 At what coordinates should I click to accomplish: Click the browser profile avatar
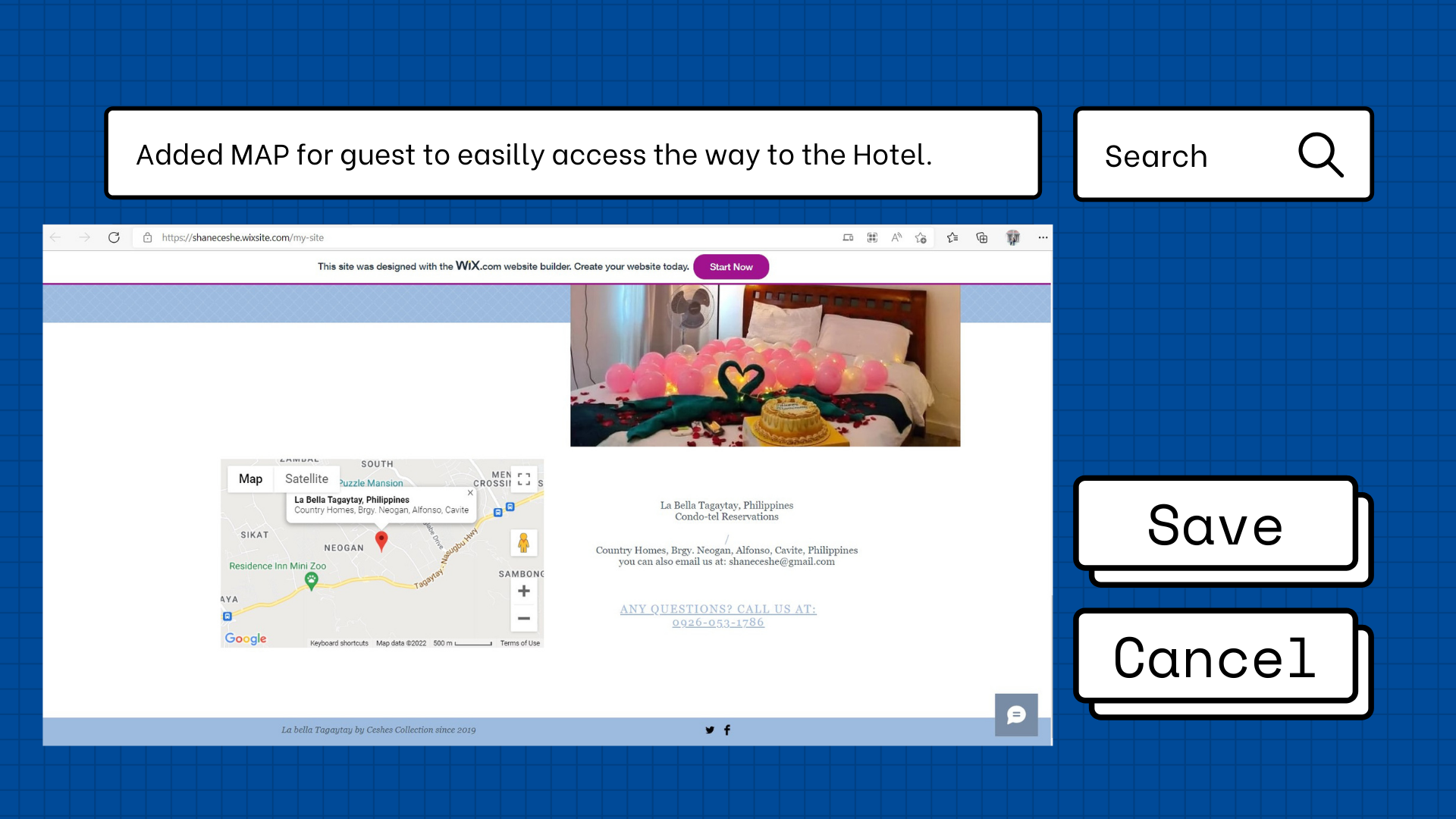point(1012,237)
